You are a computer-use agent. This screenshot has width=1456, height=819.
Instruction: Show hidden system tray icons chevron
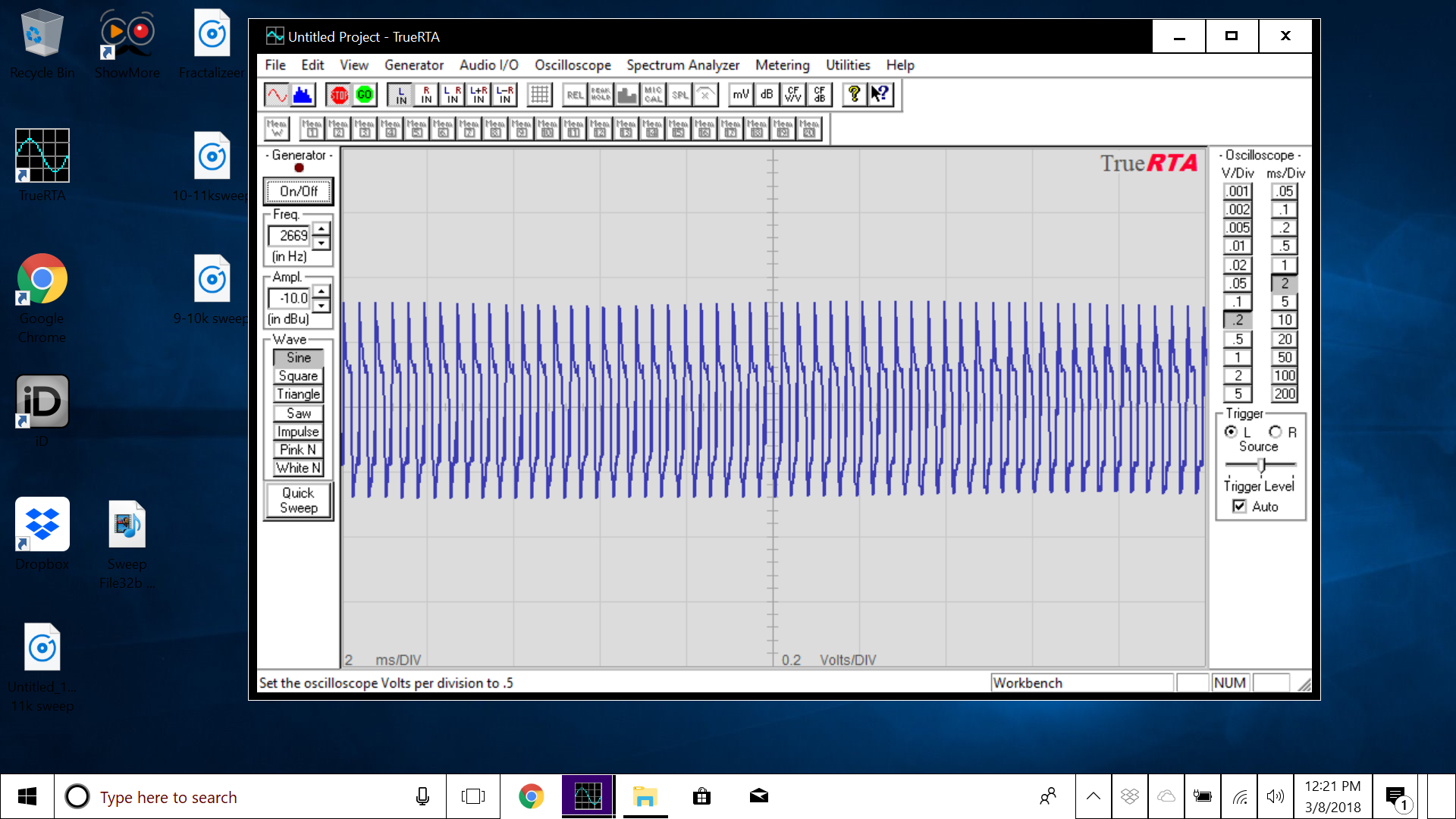pos(1093,796)
